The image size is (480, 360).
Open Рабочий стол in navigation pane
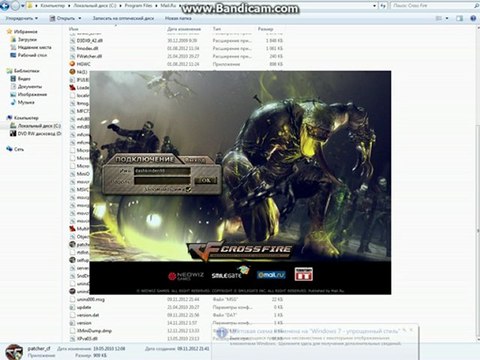click(32, 55)
